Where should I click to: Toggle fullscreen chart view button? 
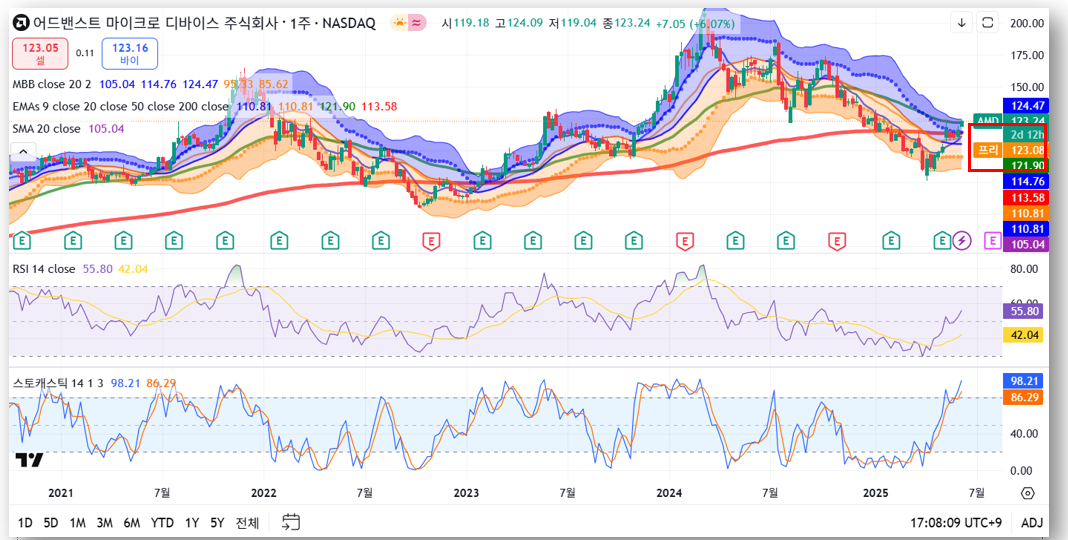click(x=987, y=22)
